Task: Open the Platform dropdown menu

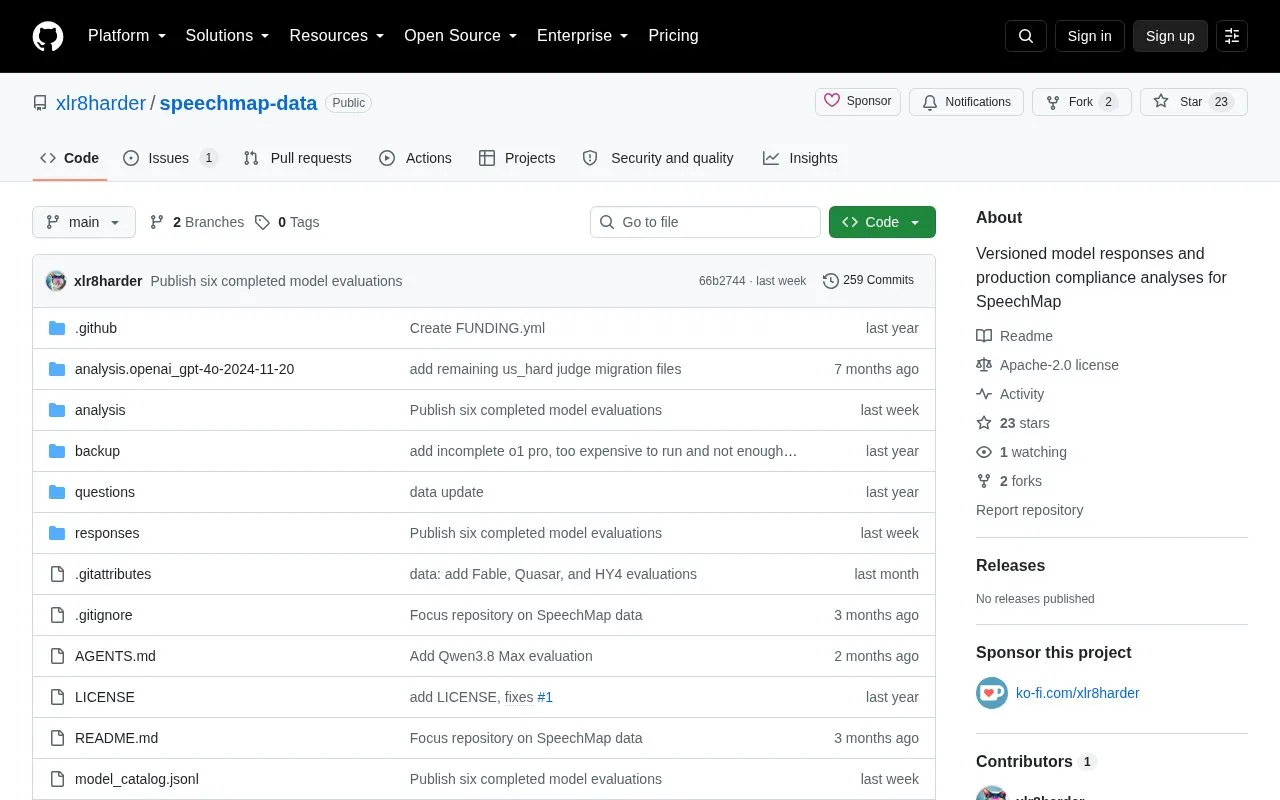Action: tap(127, 36)
